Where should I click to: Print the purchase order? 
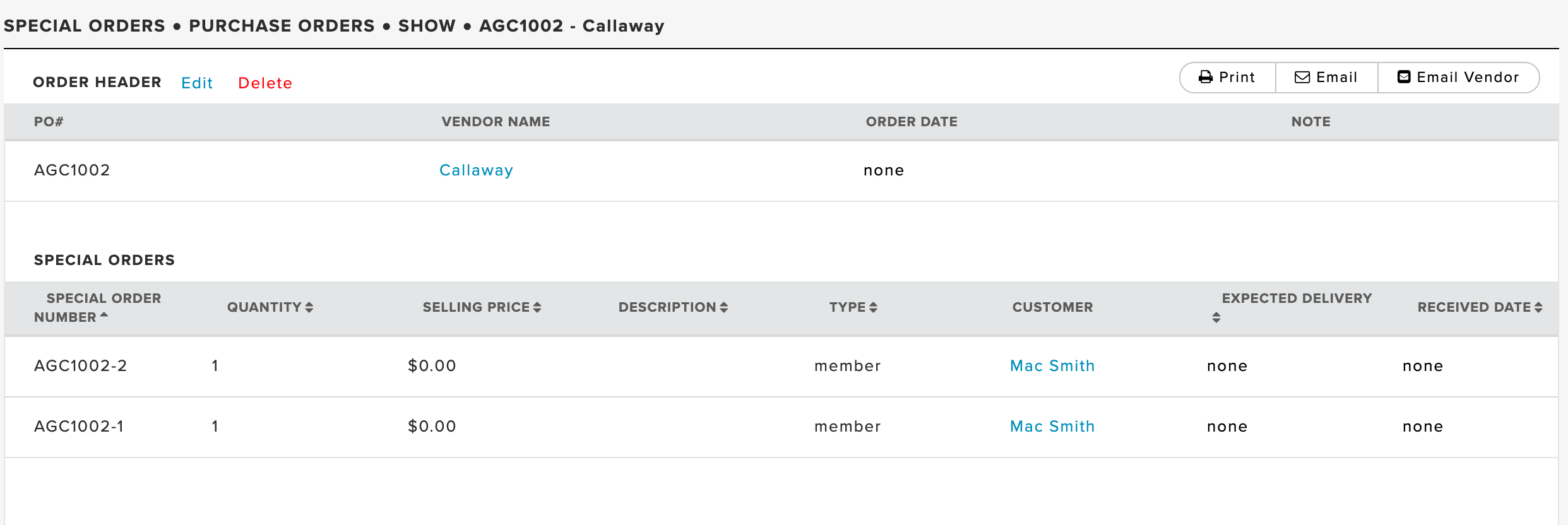1228,78
